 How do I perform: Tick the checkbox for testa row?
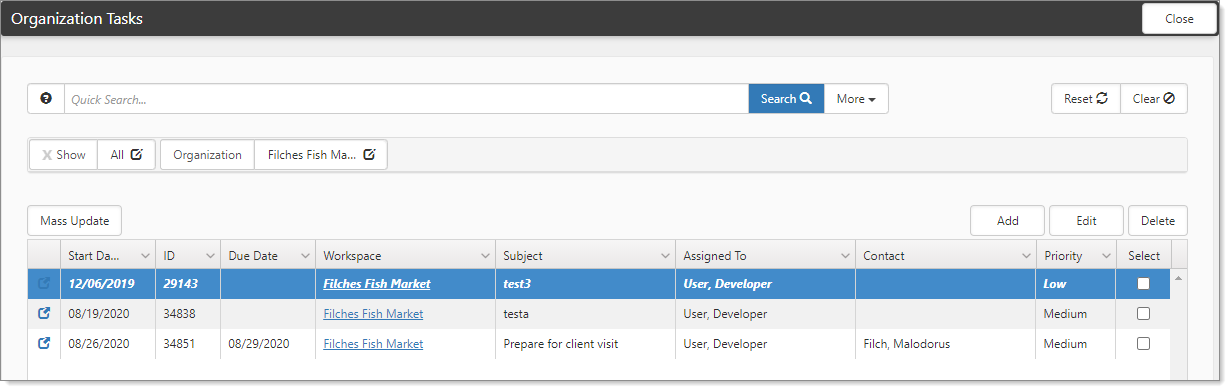1143,314
